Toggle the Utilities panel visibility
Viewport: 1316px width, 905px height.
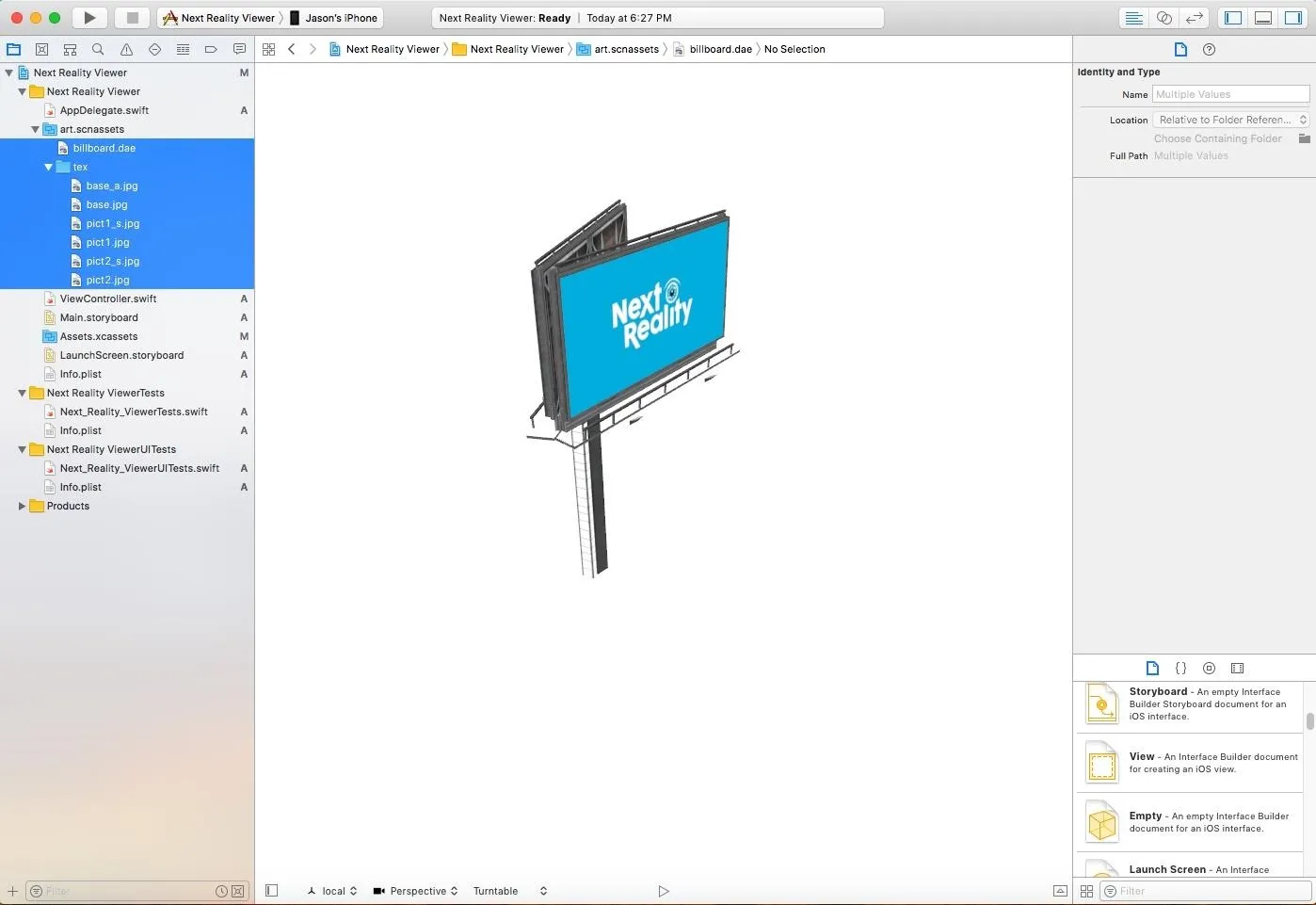click(1293, 18)
